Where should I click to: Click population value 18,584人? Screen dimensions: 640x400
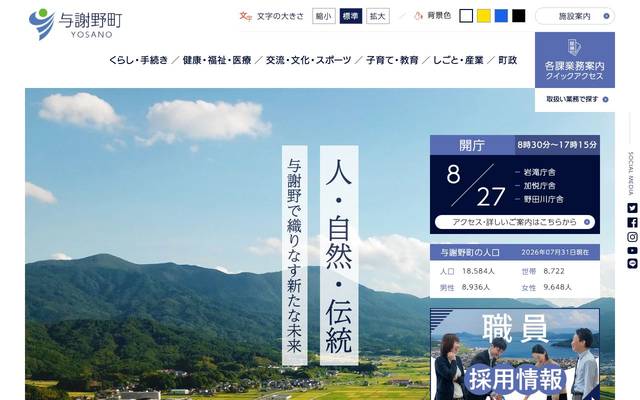click(x=478, y=271)
